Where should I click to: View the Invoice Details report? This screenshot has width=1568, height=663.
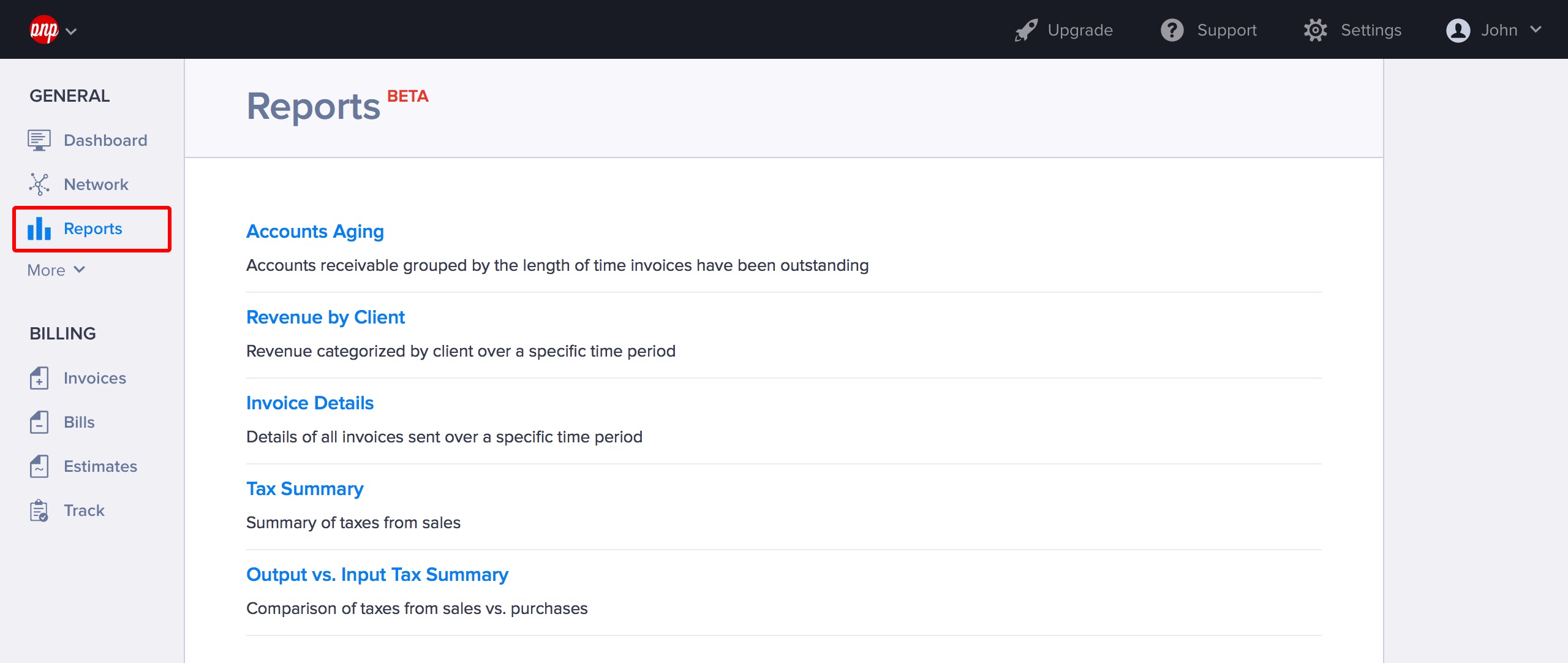tap(309, 403)
